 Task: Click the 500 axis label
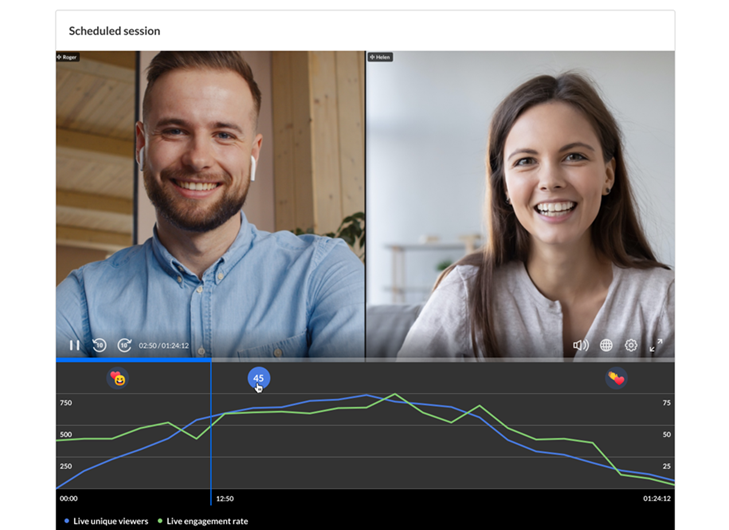(x=66, y=434)
